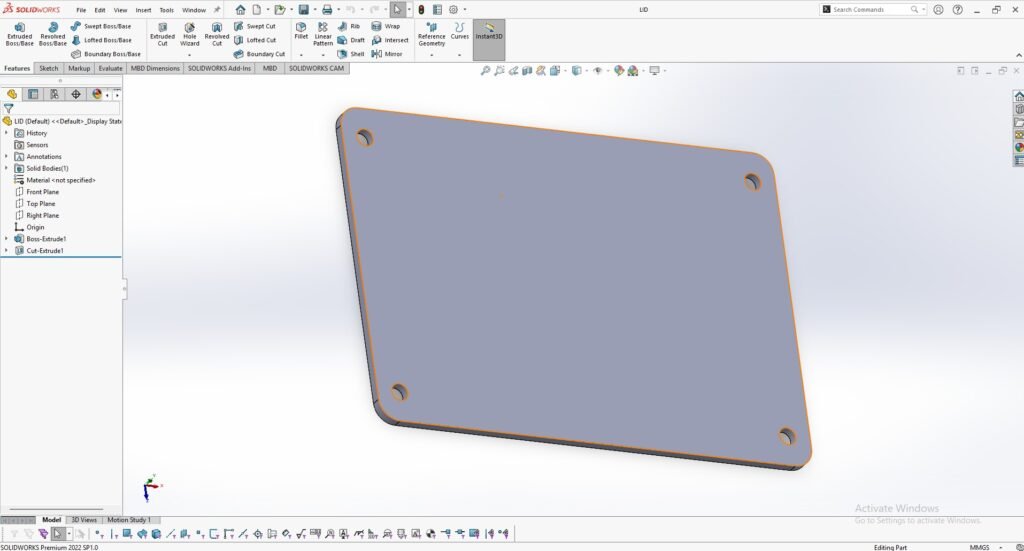Toggle the Instant3D button

489,31
